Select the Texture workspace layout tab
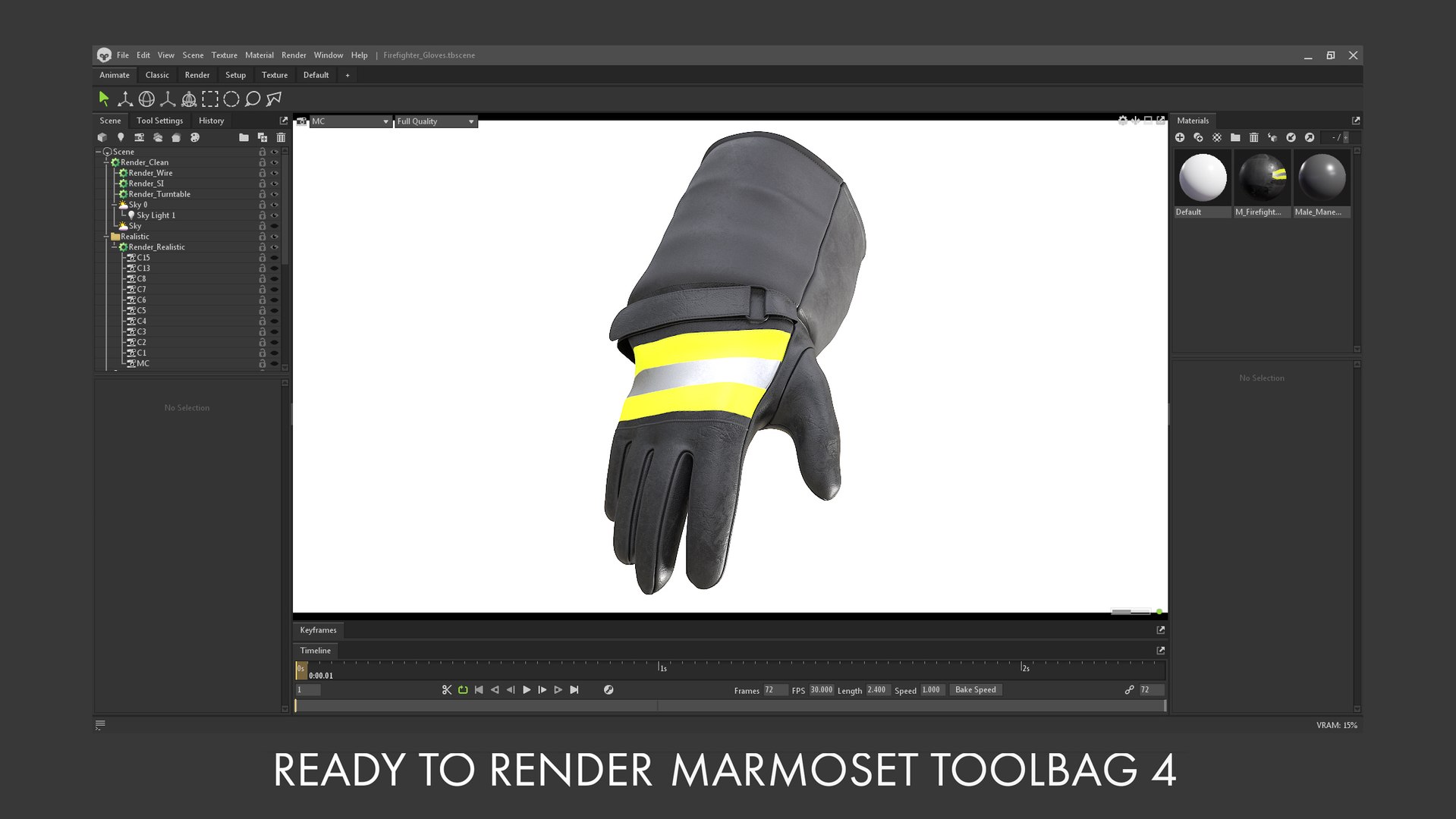This screenshot has height=819, width=1456. 275,75
